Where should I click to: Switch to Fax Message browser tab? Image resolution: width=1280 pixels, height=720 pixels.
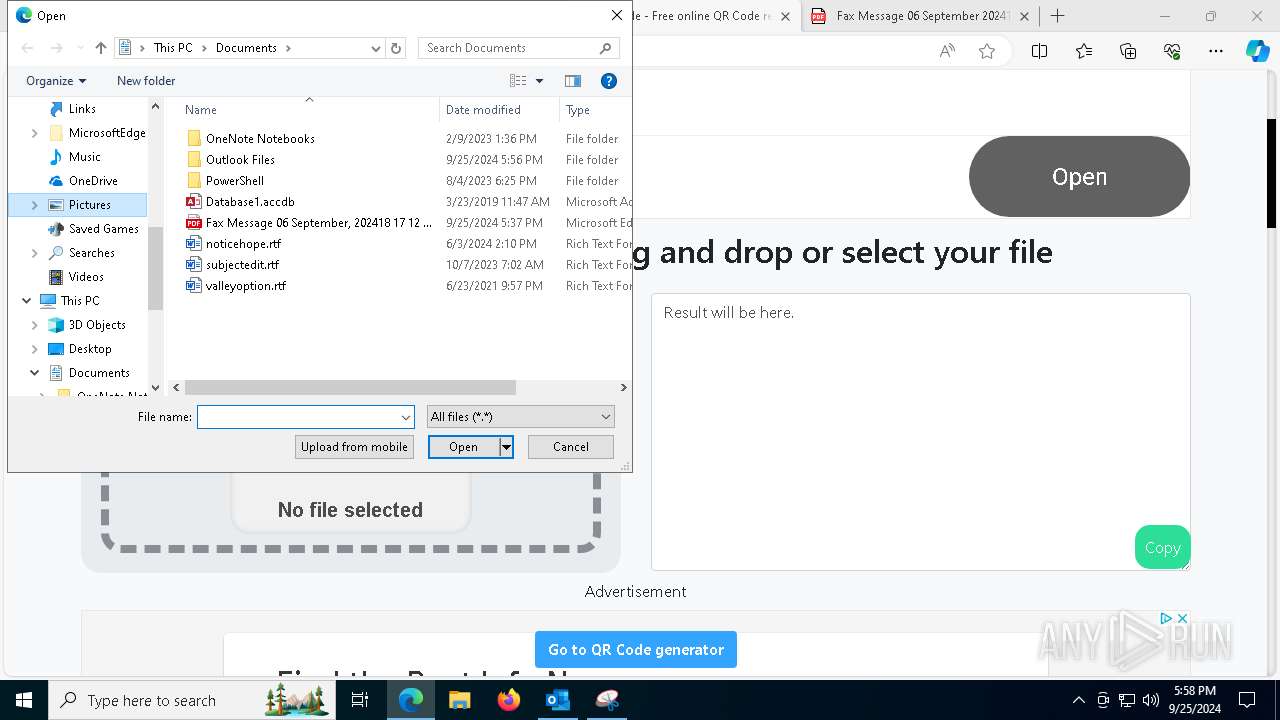[920, 16]
